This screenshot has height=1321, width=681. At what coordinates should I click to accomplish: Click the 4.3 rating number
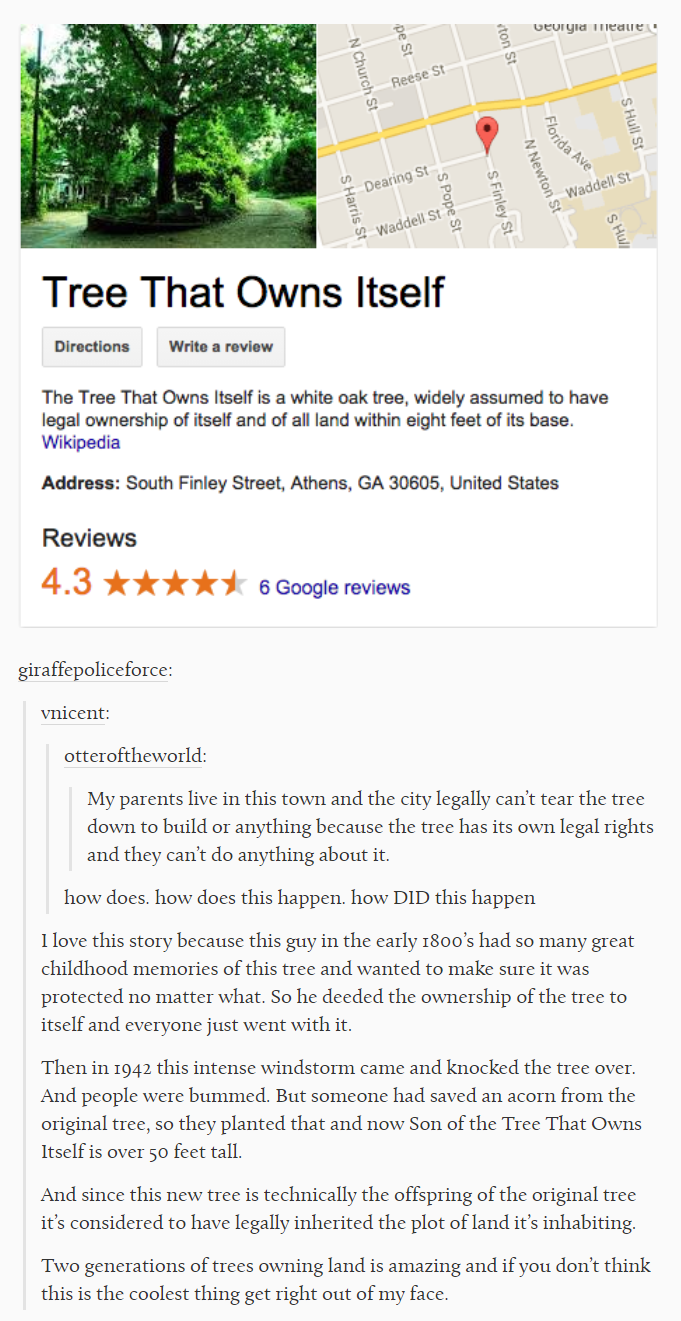pos(67,583)
